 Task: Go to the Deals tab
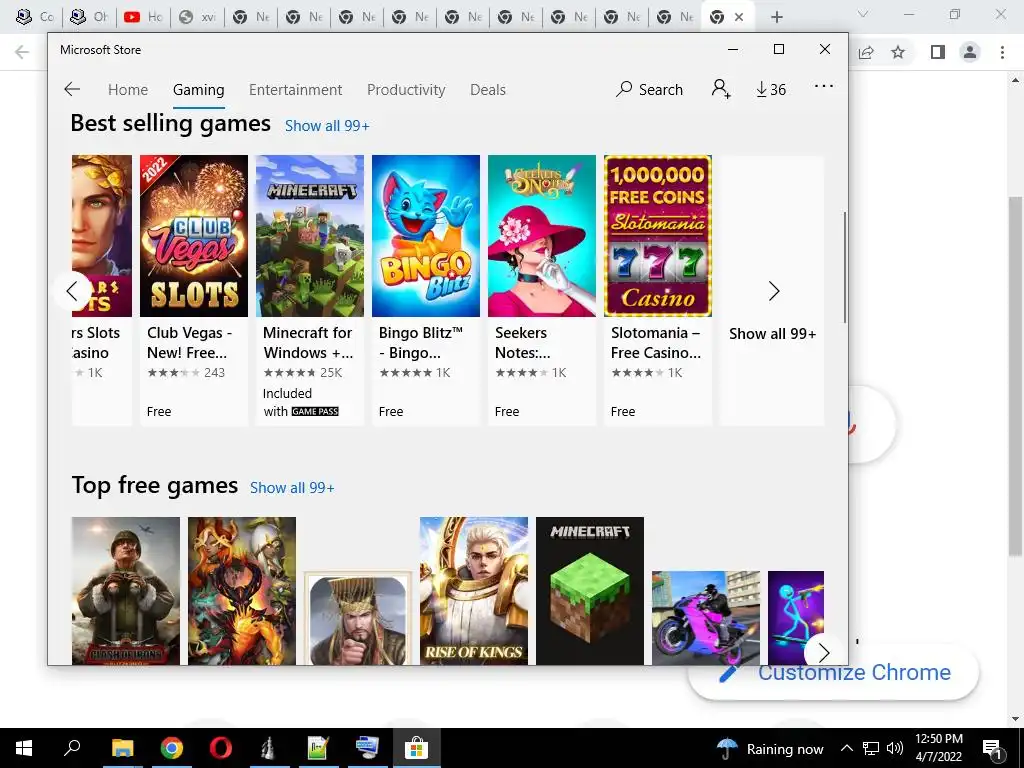pyautogui.click(x=488, y=89)
